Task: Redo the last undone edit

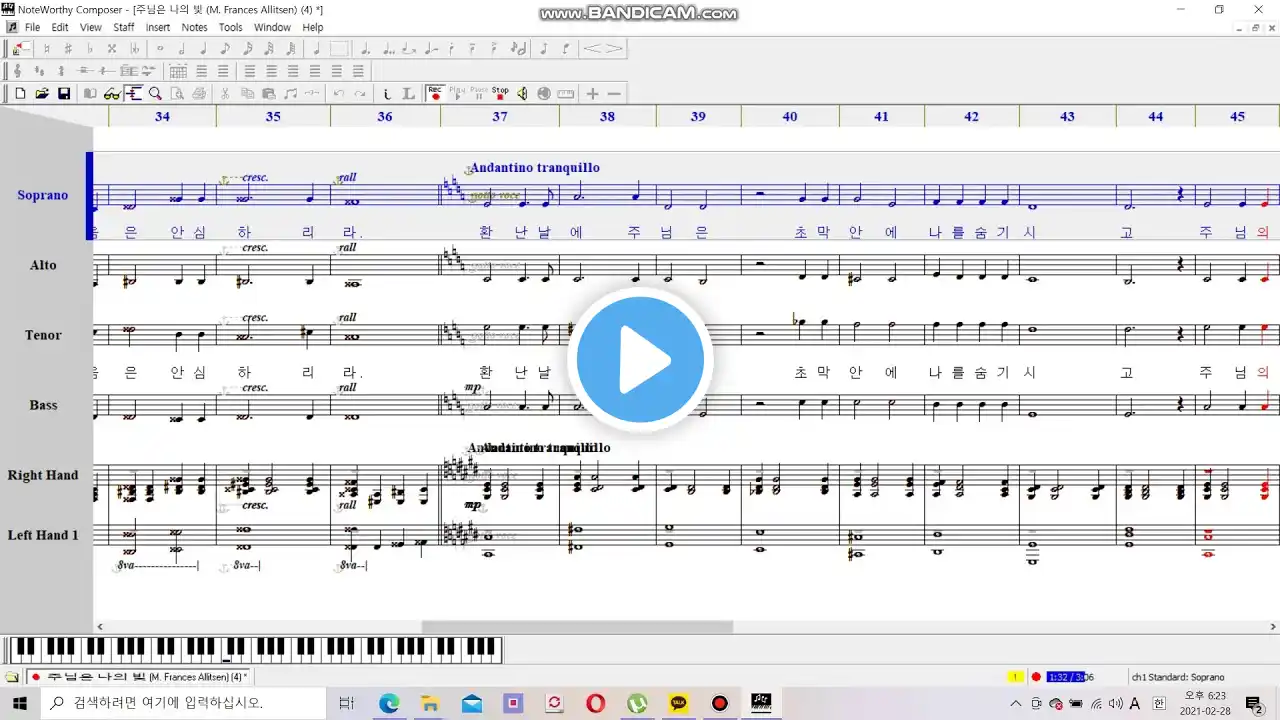Action: click(360, 93)
